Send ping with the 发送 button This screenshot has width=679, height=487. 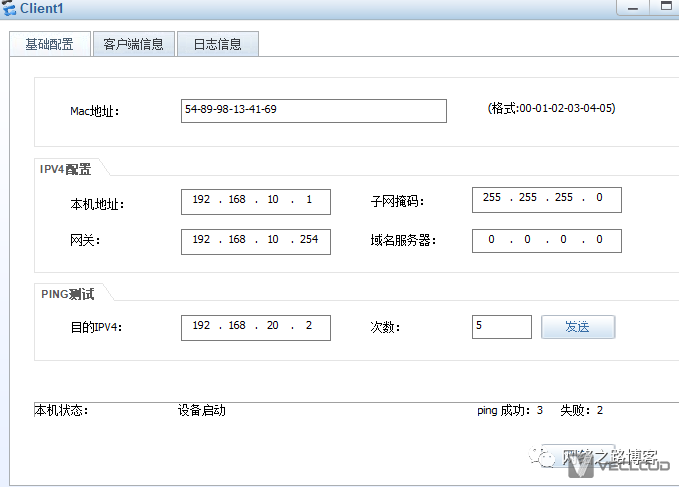(x=578, y=327)
